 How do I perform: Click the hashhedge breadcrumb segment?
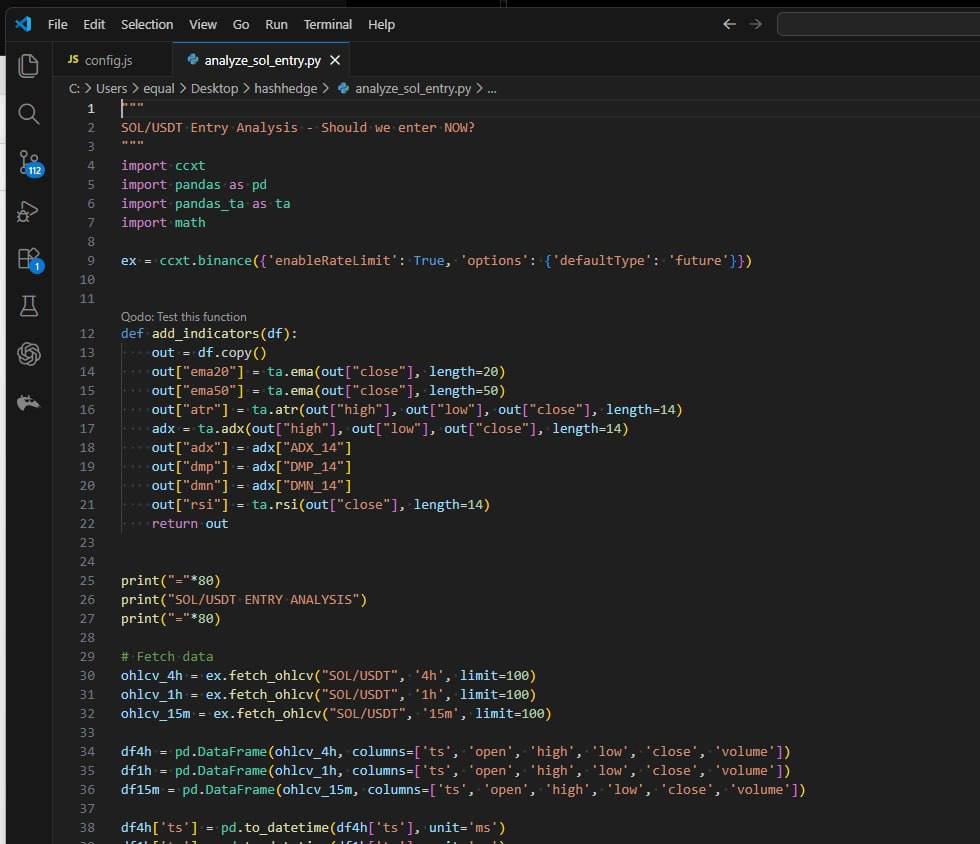[286, 88]
